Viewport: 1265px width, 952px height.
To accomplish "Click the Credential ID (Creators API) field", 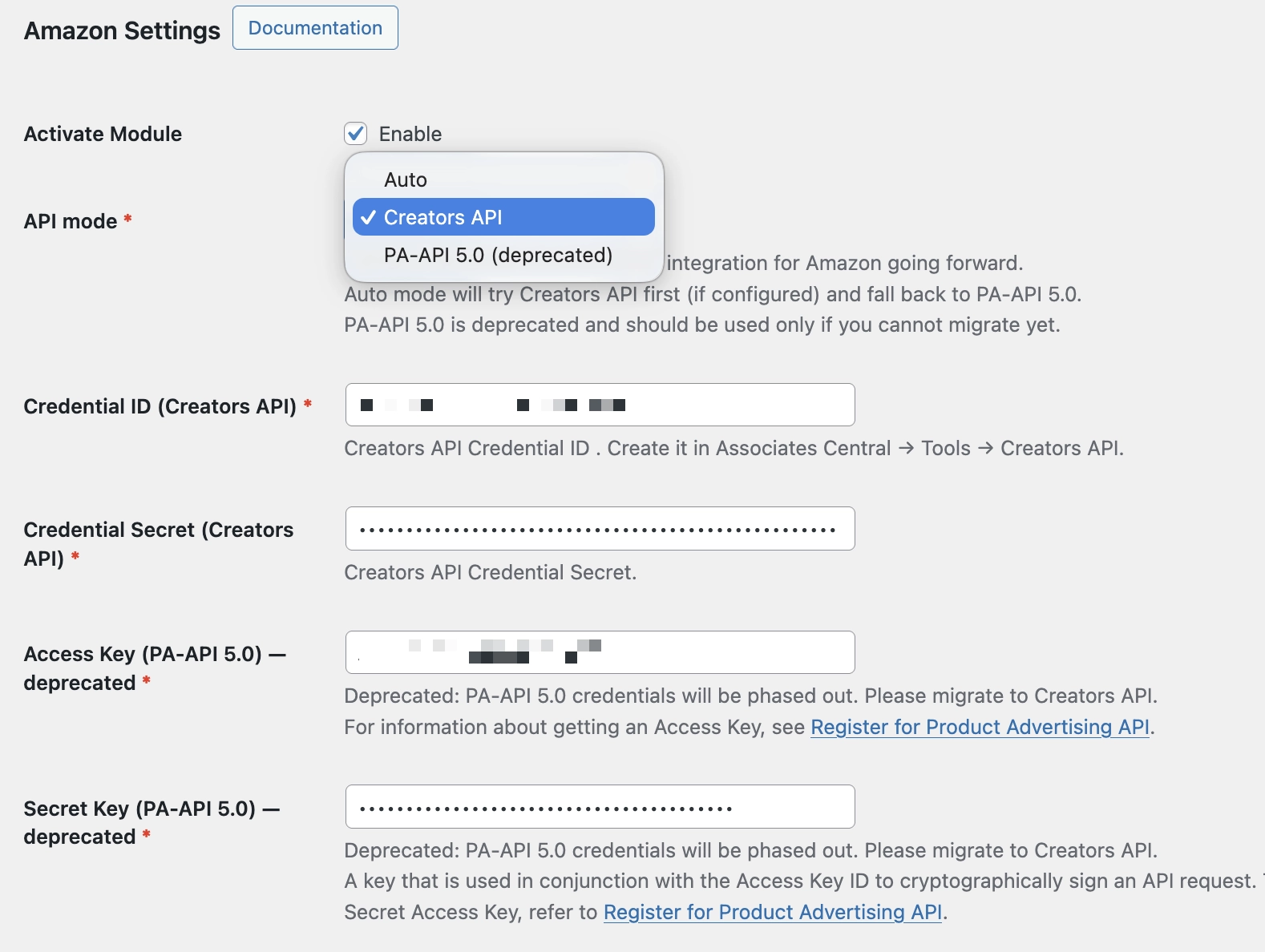I will [x=600, y=405].
